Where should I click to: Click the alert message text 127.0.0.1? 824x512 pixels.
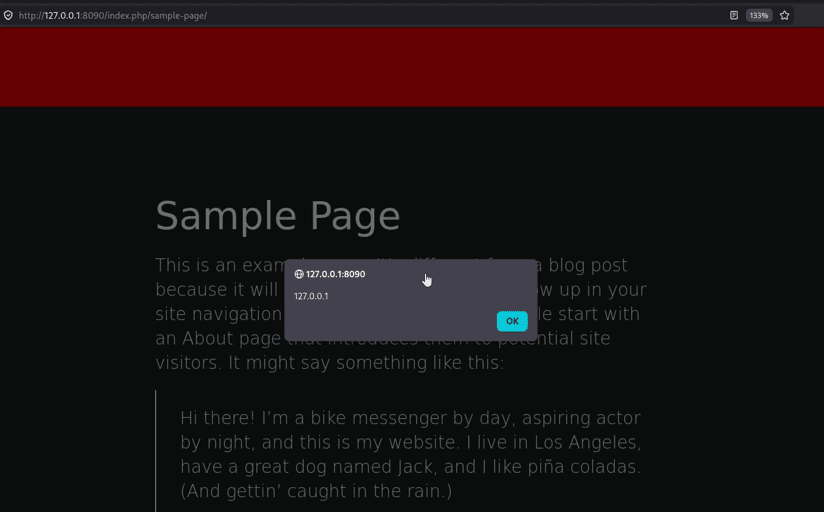[x=311, y=296]
